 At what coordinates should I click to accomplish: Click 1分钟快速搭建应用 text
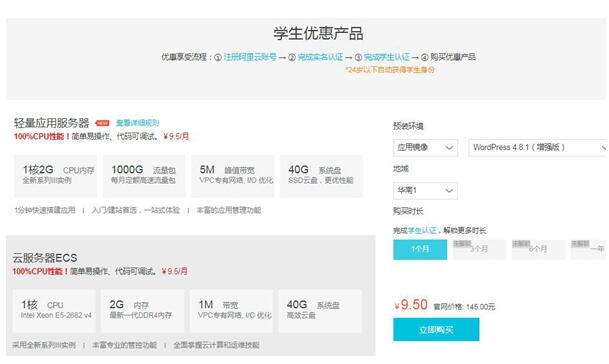coord(45,210)
